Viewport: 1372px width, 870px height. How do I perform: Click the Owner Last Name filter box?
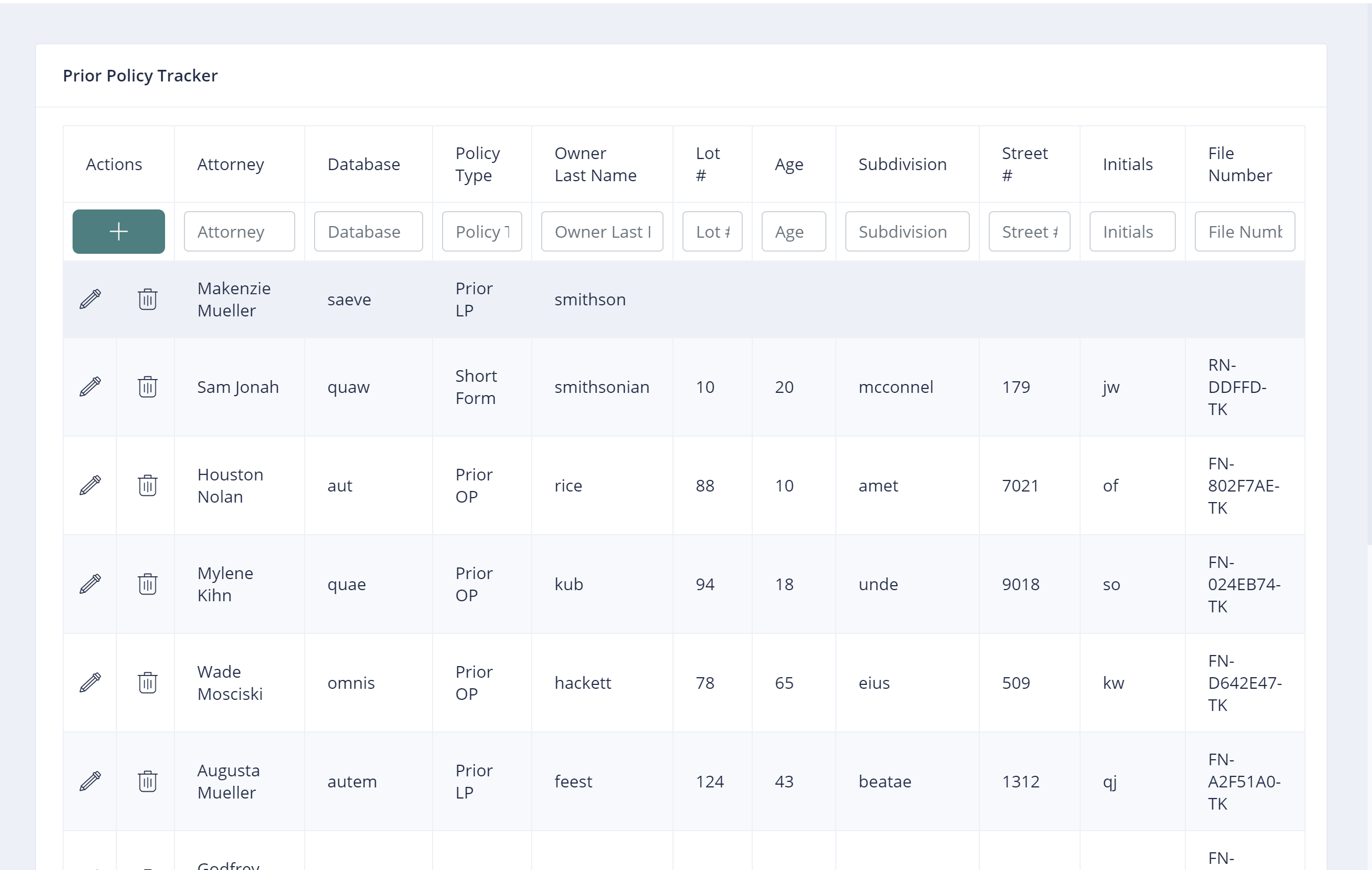pyautogui.click(x=602, y=232)
